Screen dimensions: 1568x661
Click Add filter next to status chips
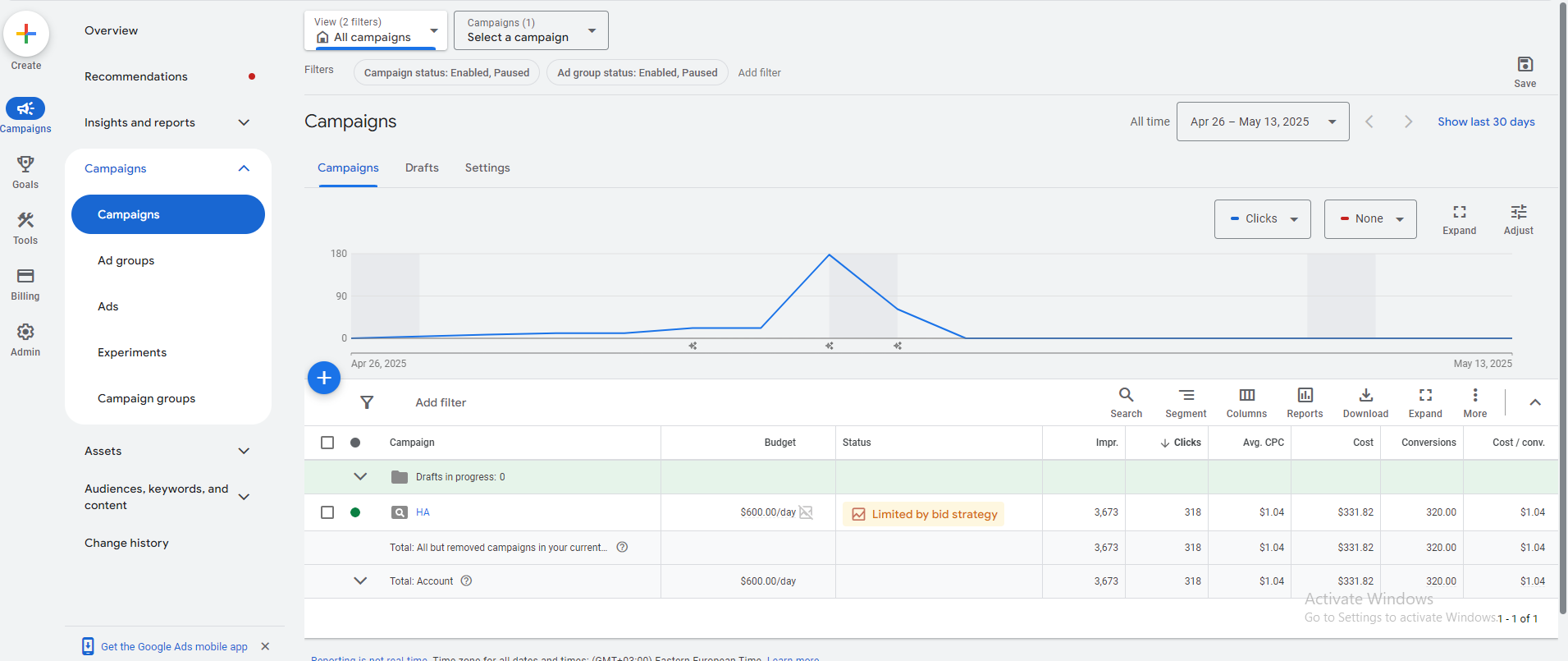tap(759, 72)
